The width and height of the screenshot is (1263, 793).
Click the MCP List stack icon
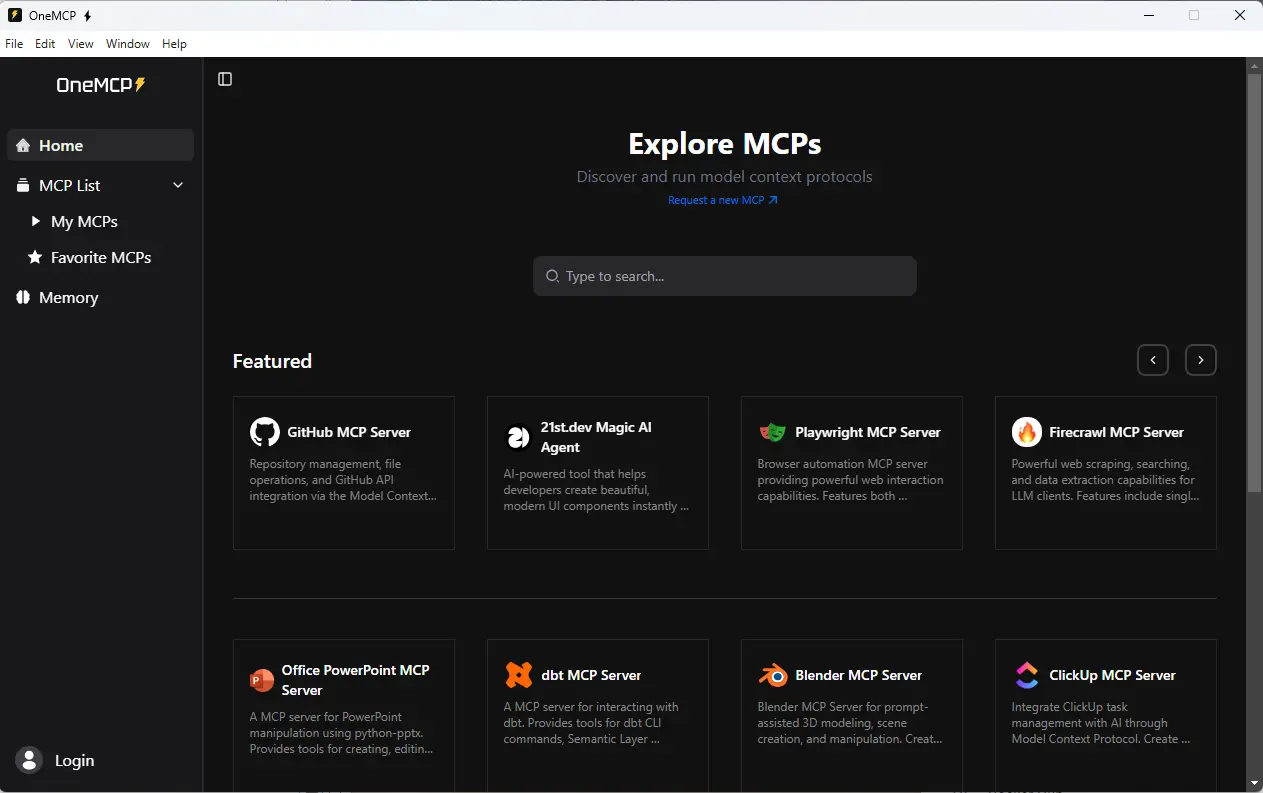23,186
